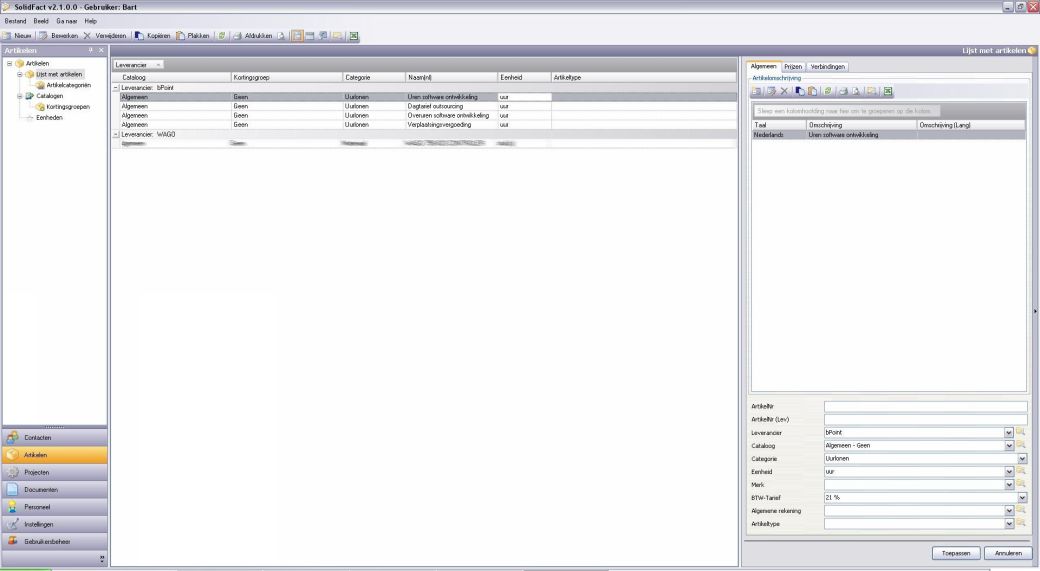Click refresh icon in Artikelomschrijving toolbar
Viewport: 1040px width, 571px height.
[828, 91]
